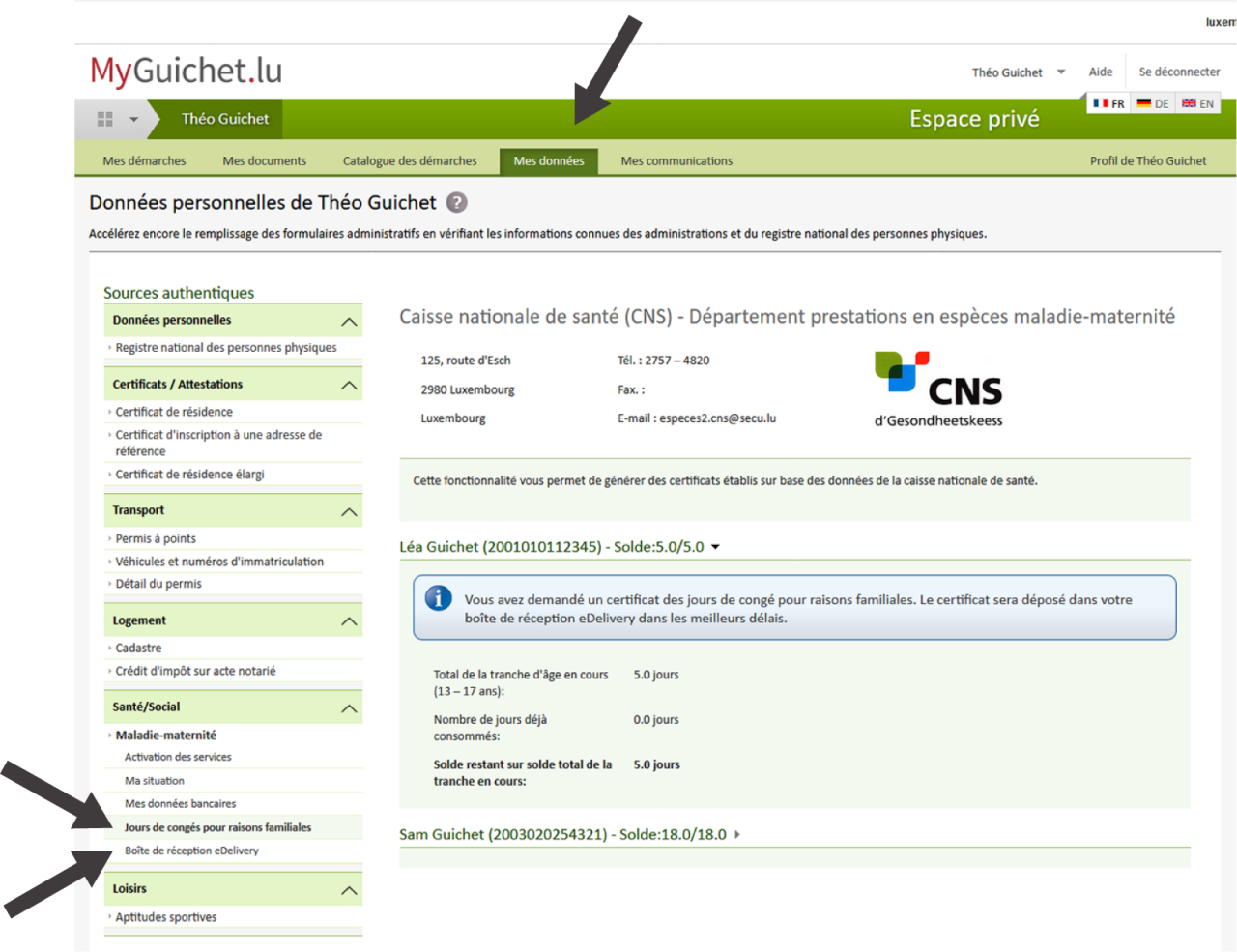
Task: Open Permis à points entry
Action: point(156,539)
